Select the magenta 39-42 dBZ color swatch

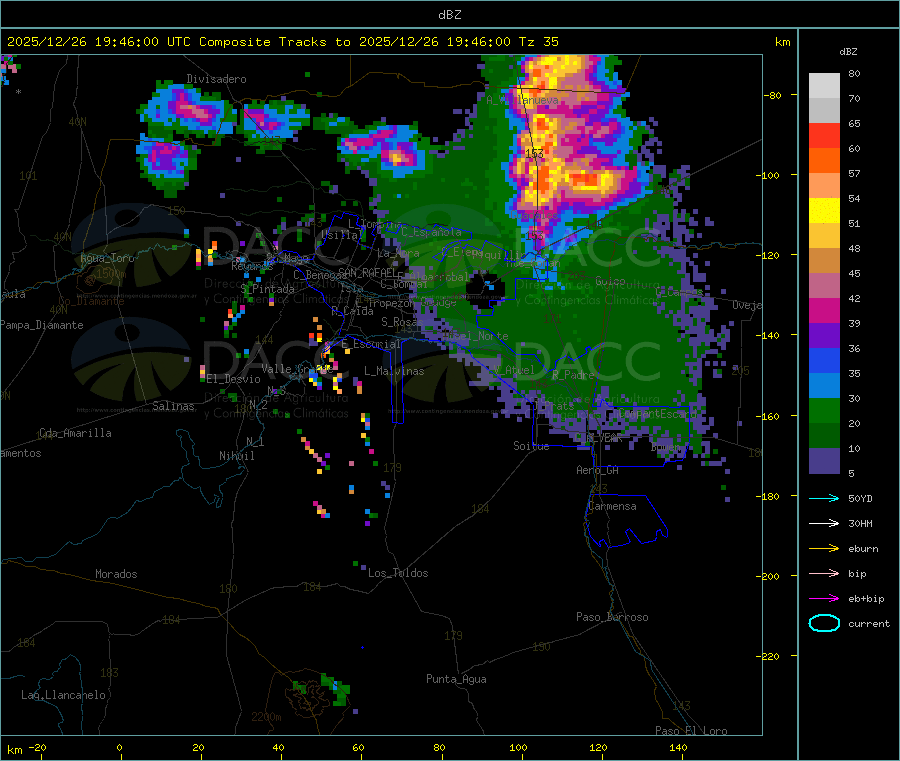tap(824, 310)
